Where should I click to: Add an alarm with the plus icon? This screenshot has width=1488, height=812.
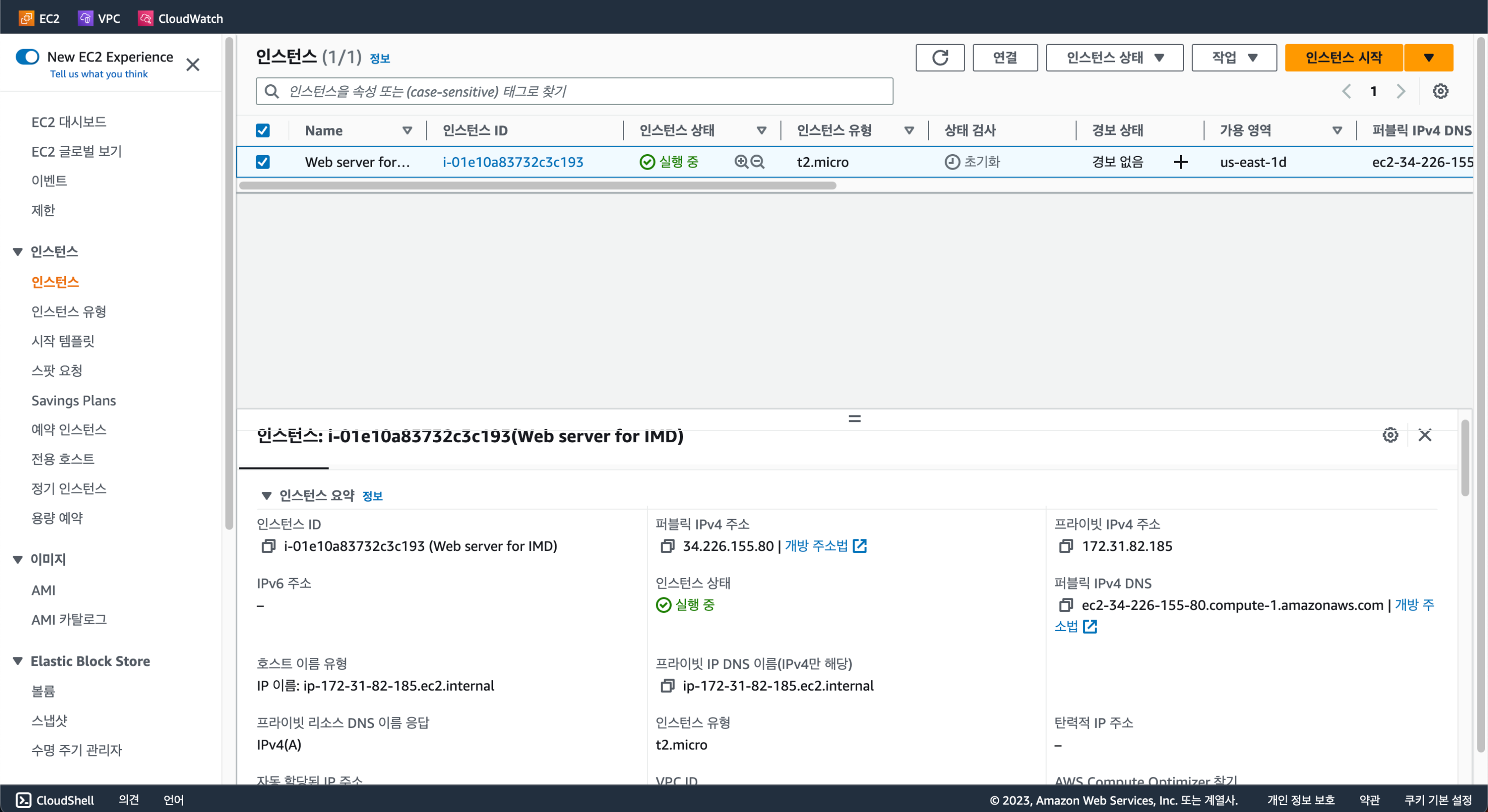[x=1180, y=162]
